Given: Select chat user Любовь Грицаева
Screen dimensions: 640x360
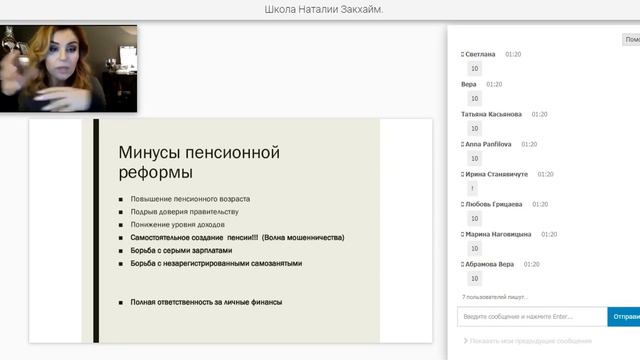Looking at the screenshot, I should pos(493,204).
